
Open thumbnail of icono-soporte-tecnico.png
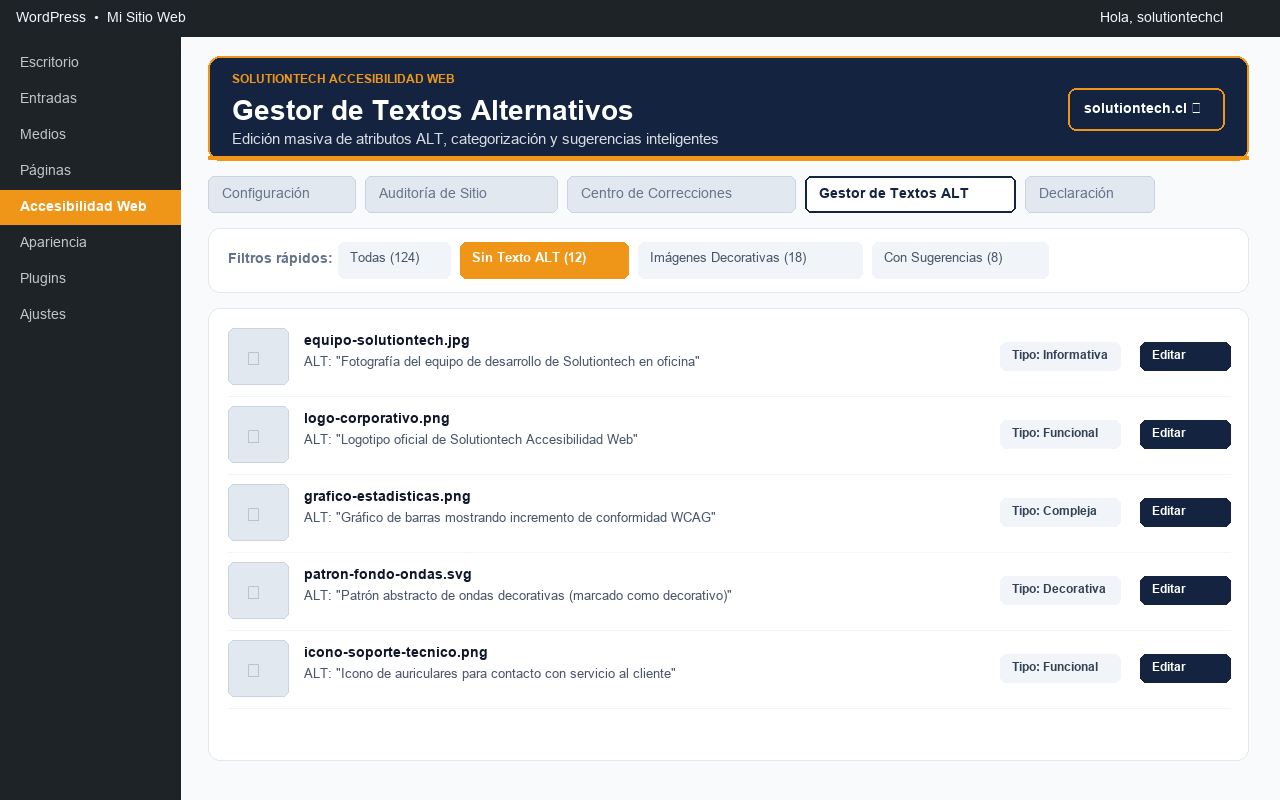click(258, 668)
